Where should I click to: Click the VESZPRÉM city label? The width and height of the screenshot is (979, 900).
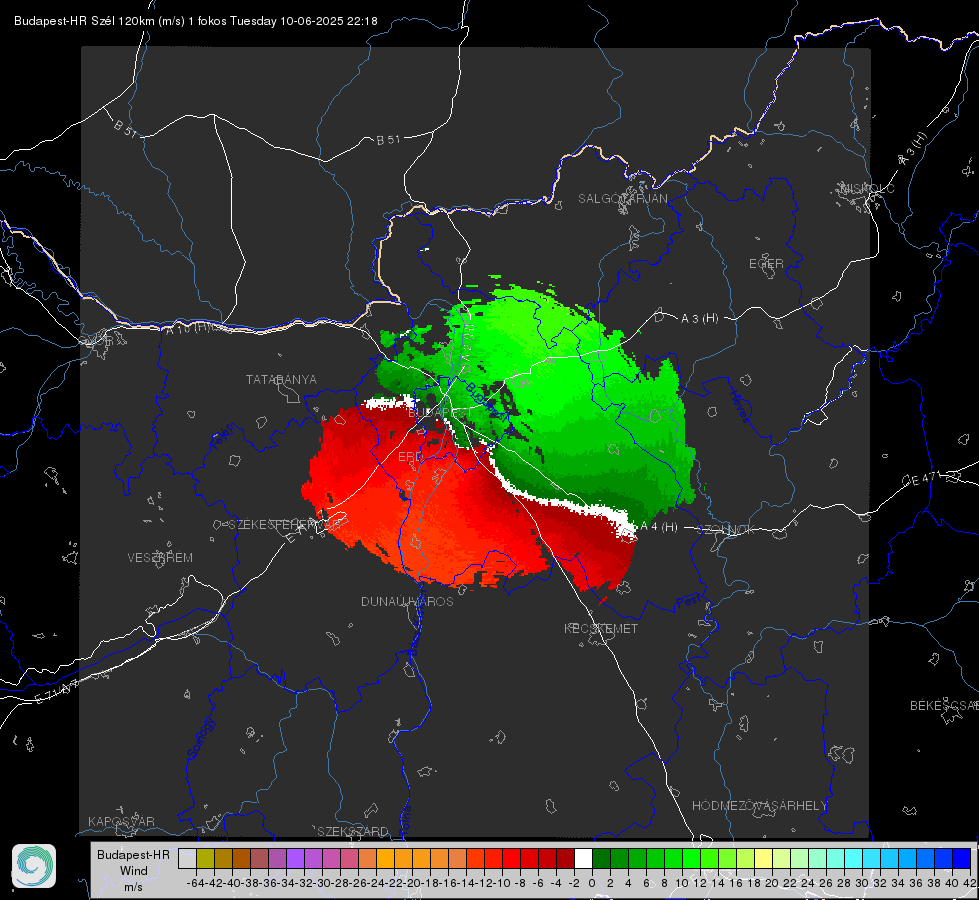pyautogui.click(x=160, y=557)
